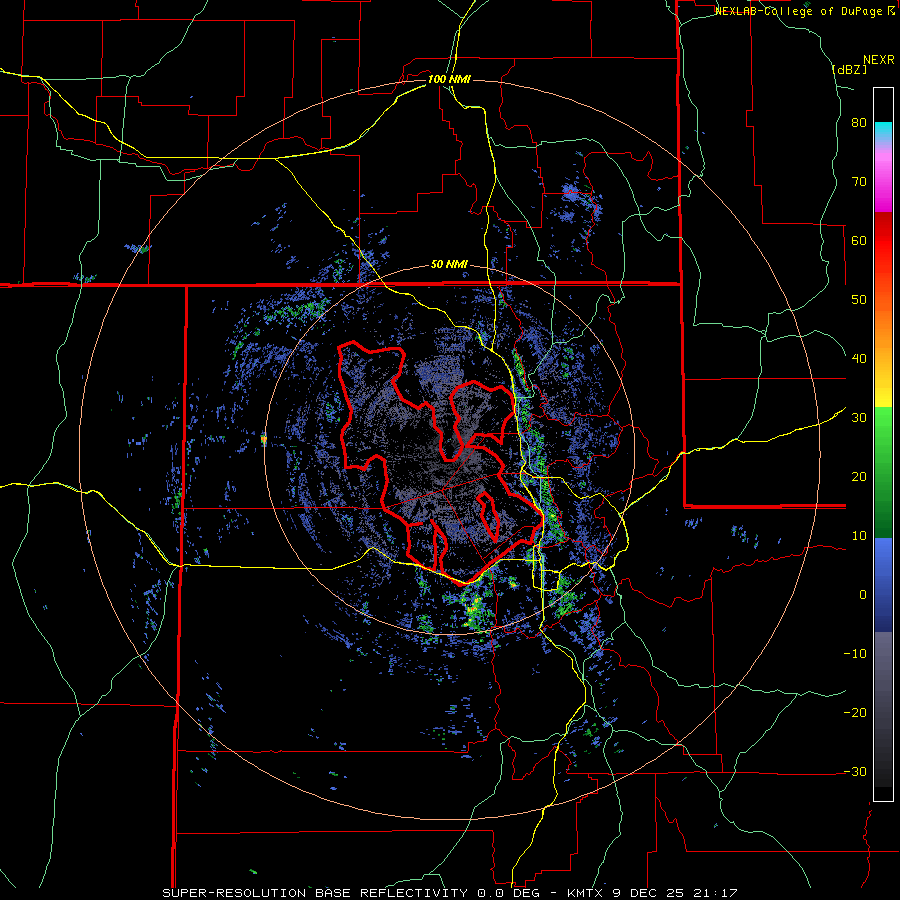The width and height of the screenshot is (900, 900).
Task: Click the -20 dBZ scale value
Action: point(855,713)
